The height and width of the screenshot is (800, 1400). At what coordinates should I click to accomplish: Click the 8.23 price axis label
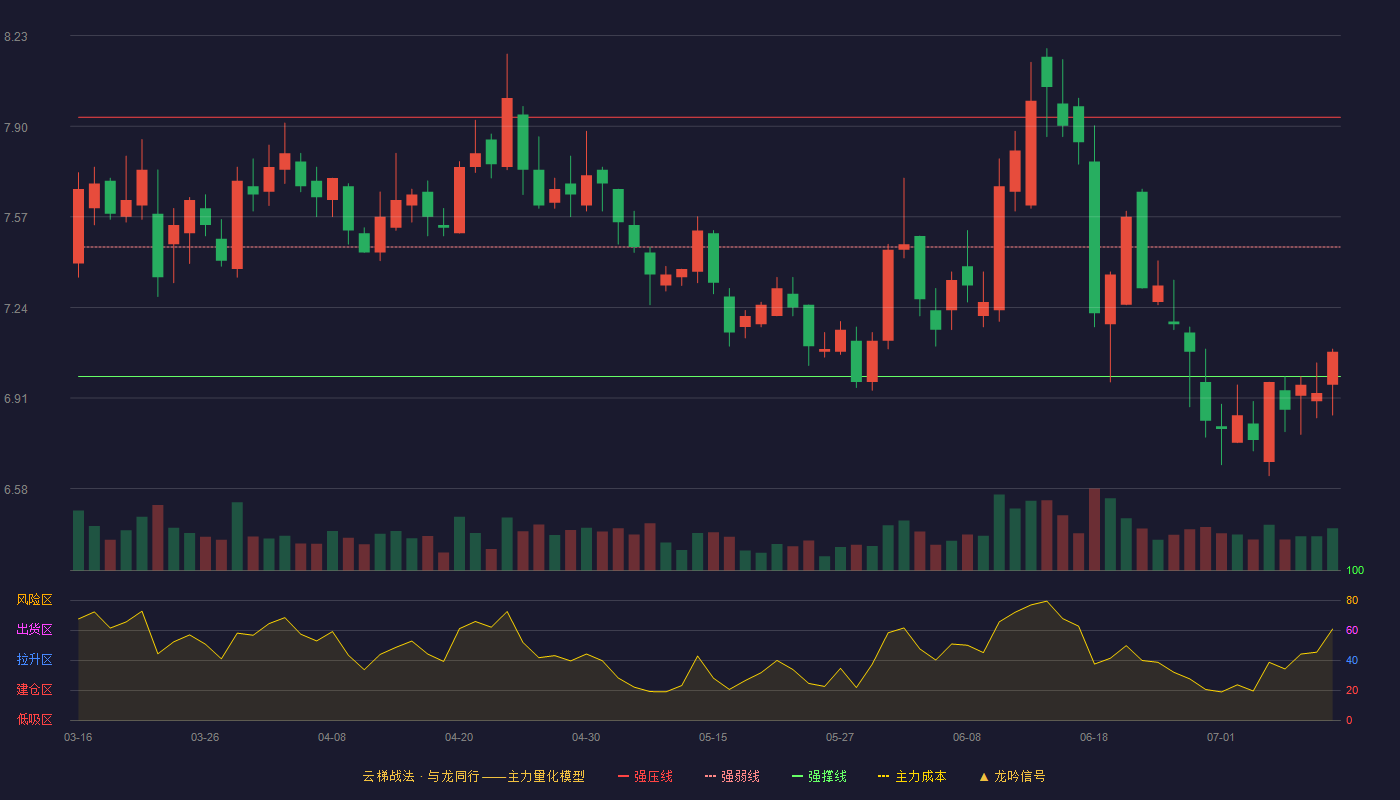click(16, 37)
